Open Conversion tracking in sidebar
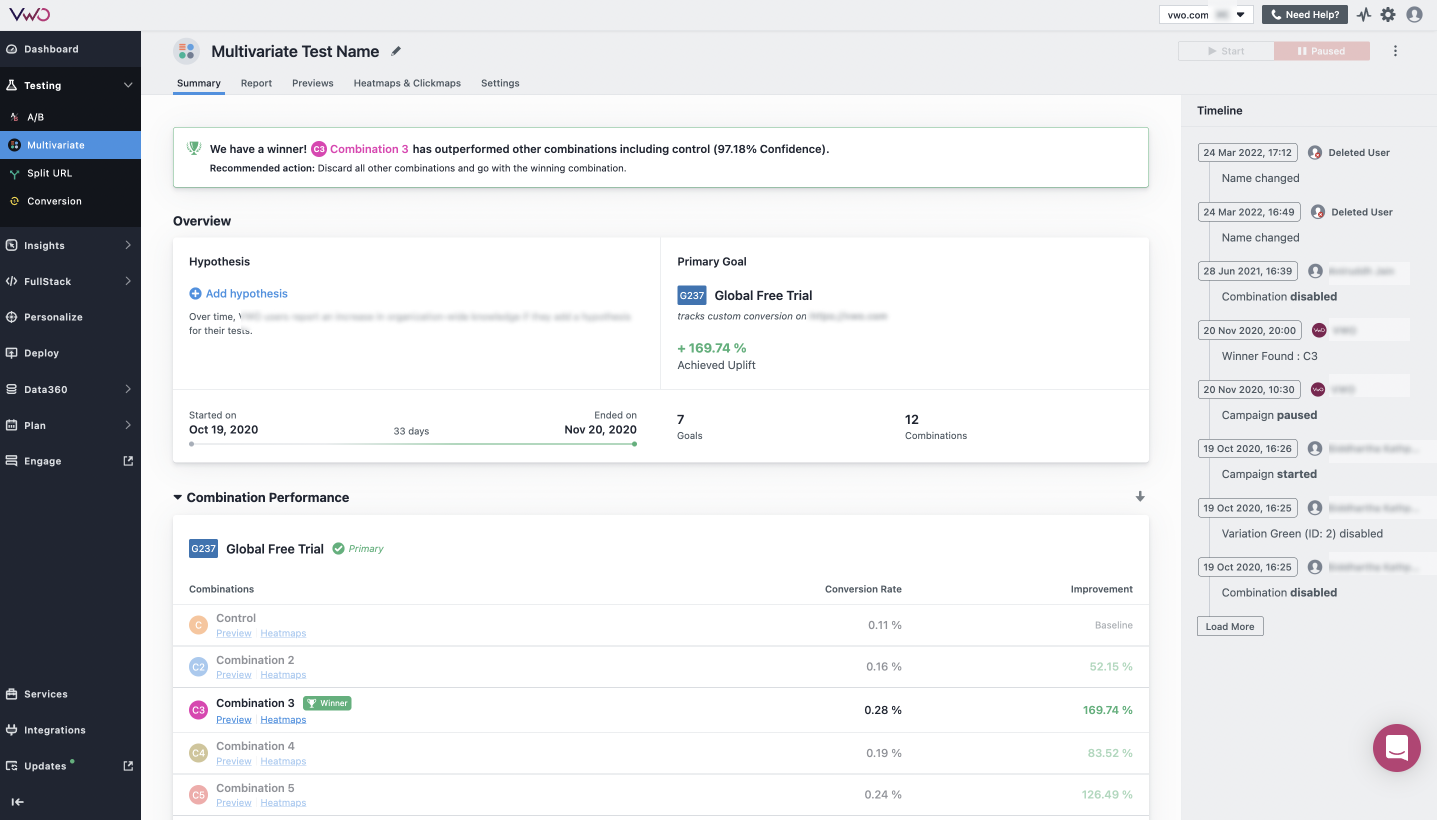 click(70, 201)
